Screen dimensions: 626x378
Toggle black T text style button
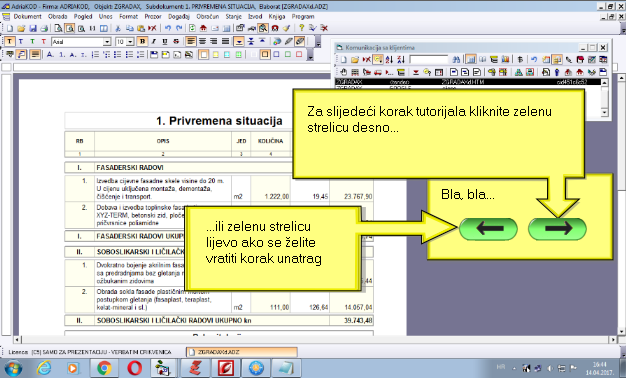[10, 42]
